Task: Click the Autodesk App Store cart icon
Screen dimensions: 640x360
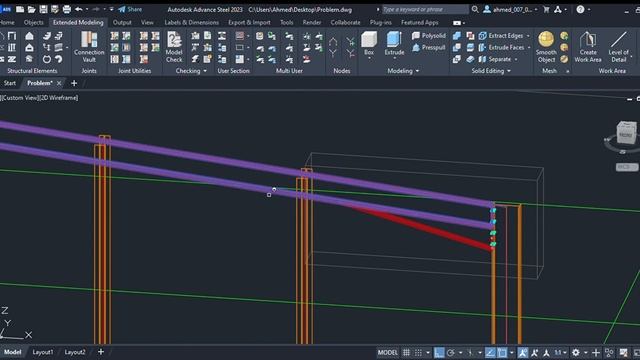Action: (x=546, y=9)
